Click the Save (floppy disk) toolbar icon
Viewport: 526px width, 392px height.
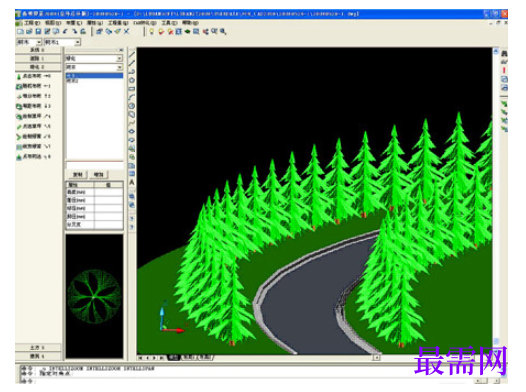click(x=38, y=32)
